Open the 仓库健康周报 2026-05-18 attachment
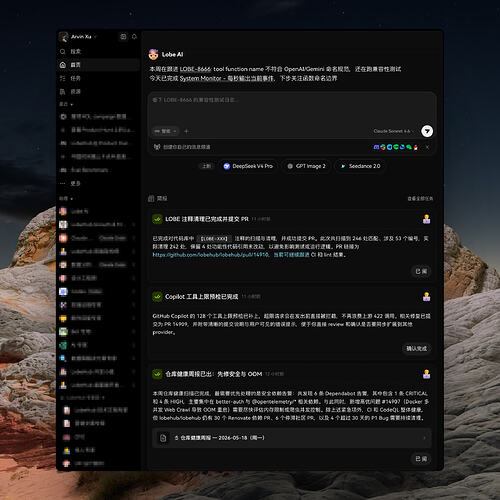The image size is (500, 500). coord(292,438)
